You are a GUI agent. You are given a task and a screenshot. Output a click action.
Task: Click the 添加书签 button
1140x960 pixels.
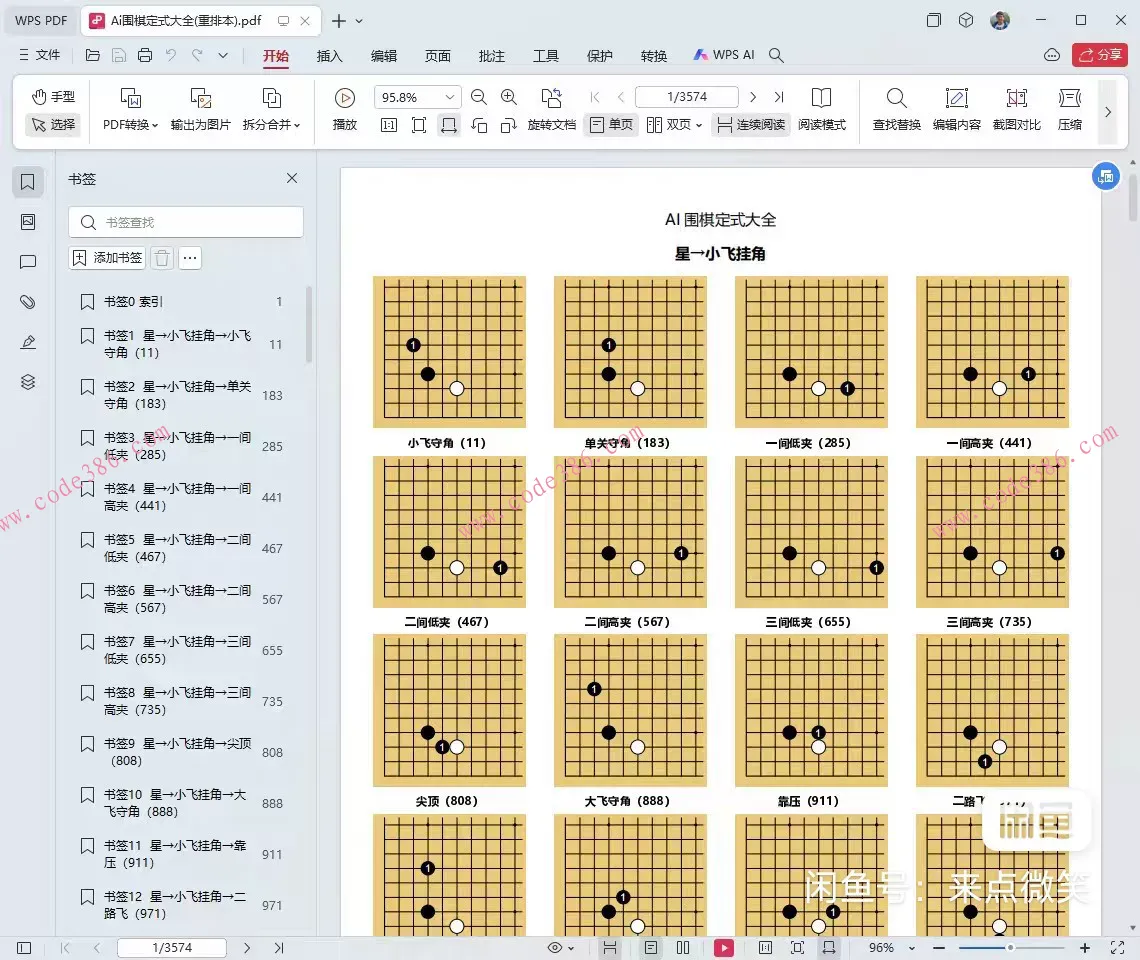(x=108, y=258)
